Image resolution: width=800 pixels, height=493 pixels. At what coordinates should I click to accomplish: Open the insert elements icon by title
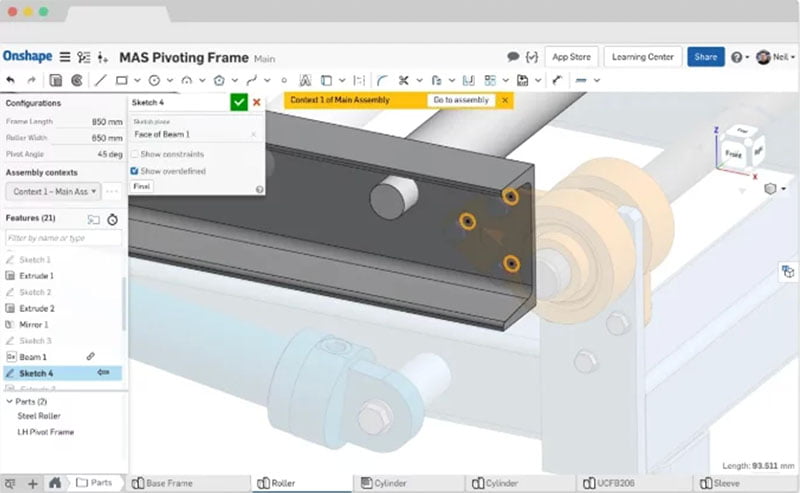pyautogui.click(x=103, y=57)
